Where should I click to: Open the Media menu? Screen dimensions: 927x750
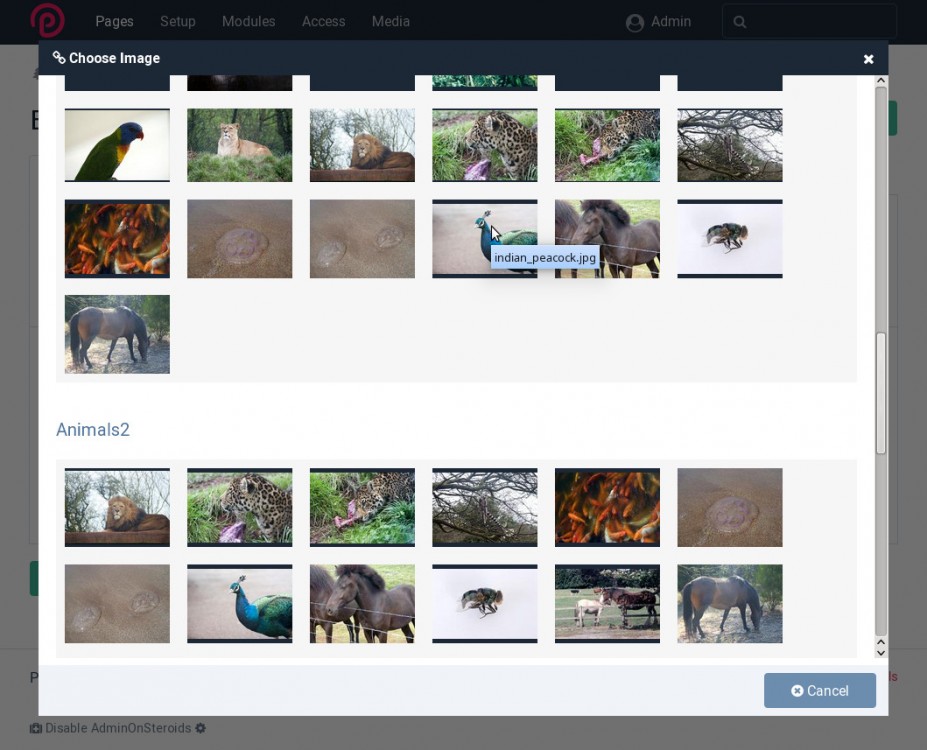point(390,21)
